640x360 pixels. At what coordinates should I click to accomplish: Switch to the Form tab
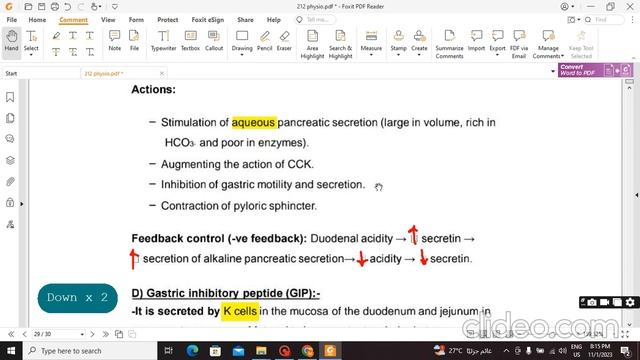click(x=136, y=20)
